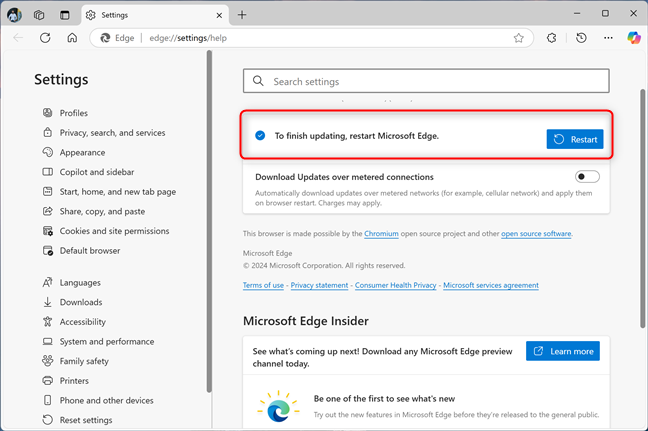Open the Chromium link

point(381,234)
